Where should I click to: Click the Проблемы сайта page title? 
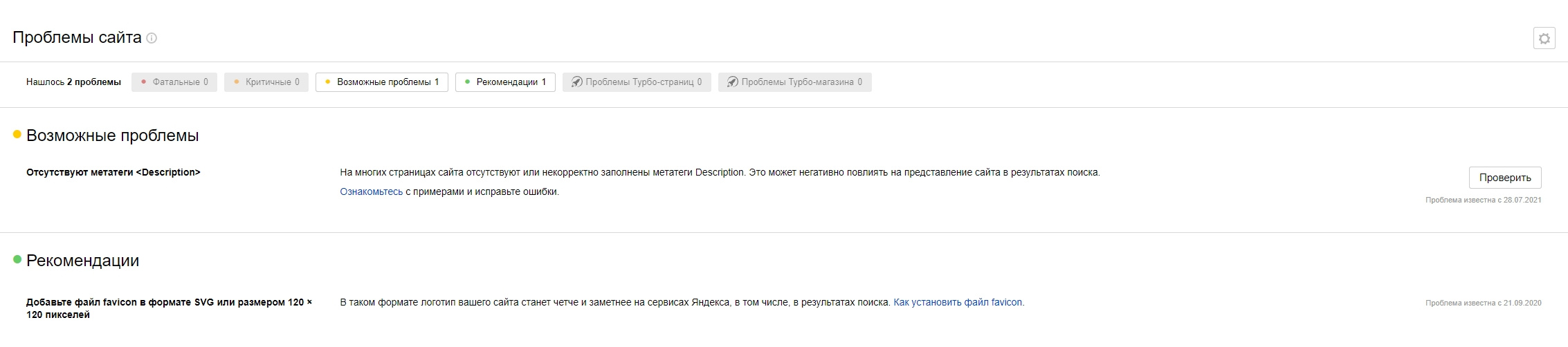click(77, 37)
